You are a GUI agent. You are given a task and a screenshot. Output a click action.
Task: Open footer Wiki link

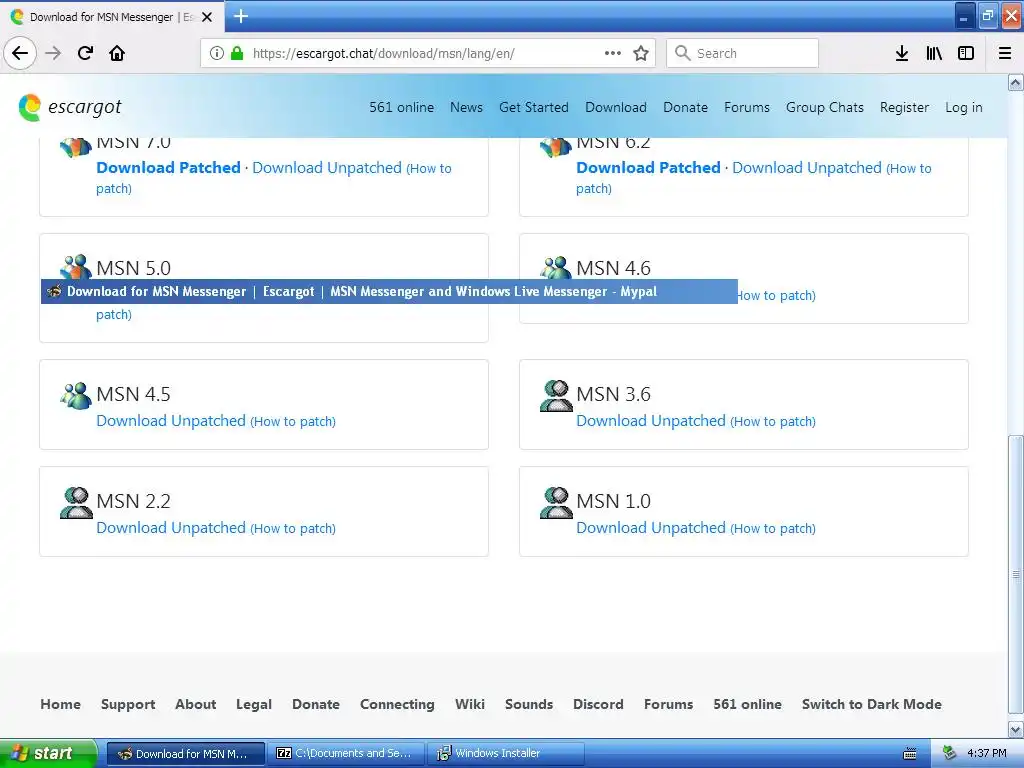click(x=470, y=704)
